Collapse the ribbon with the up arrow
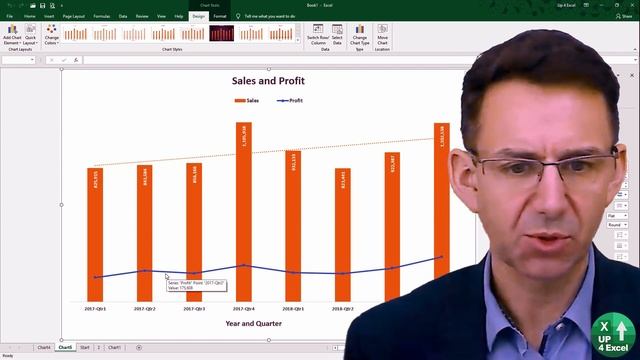Viewport: 640px width, 360px height. click(x=635, y=49)
